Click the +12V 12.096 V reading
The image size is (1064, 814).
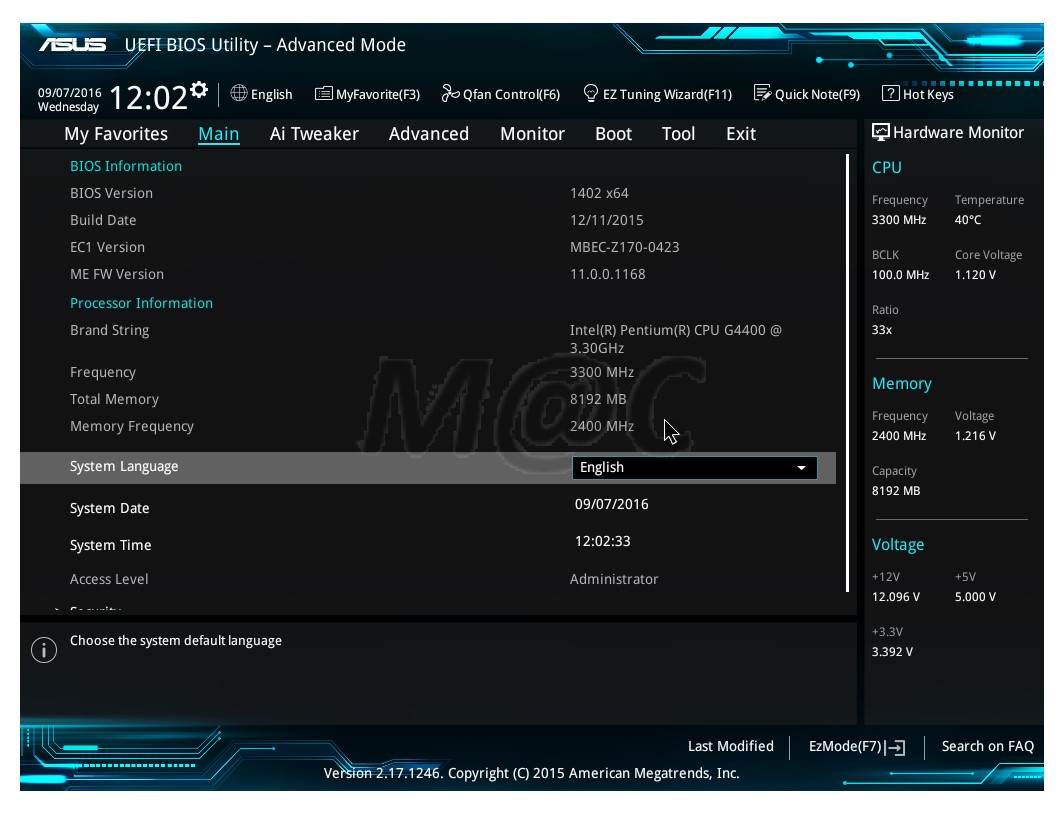click(x=896, y=597)
